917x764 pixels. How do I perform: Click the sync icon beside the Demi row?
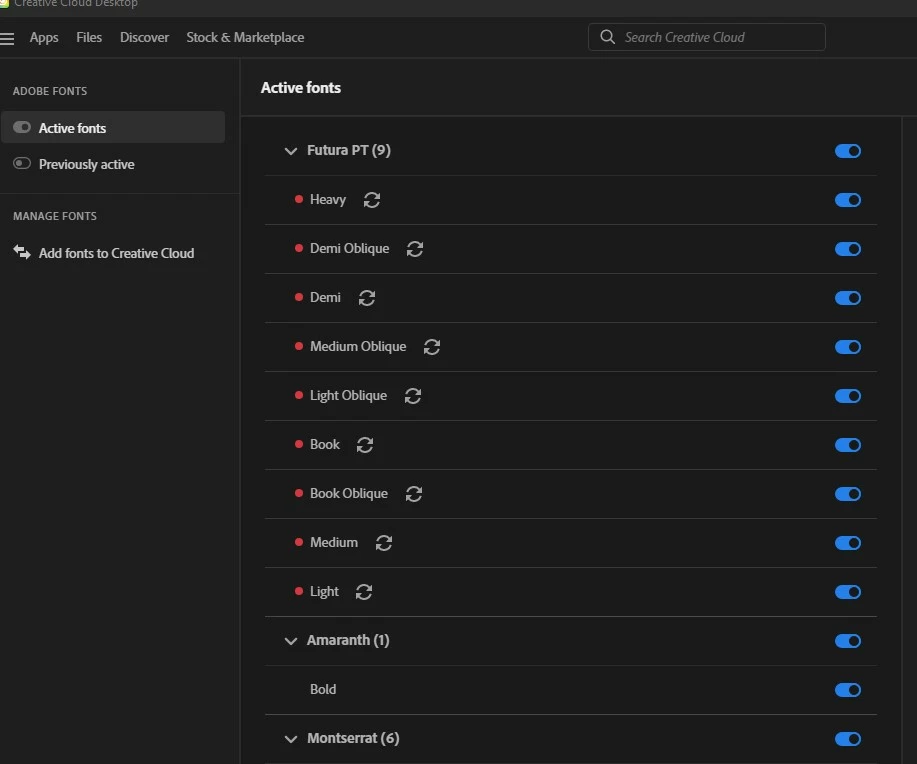(367, 298)
